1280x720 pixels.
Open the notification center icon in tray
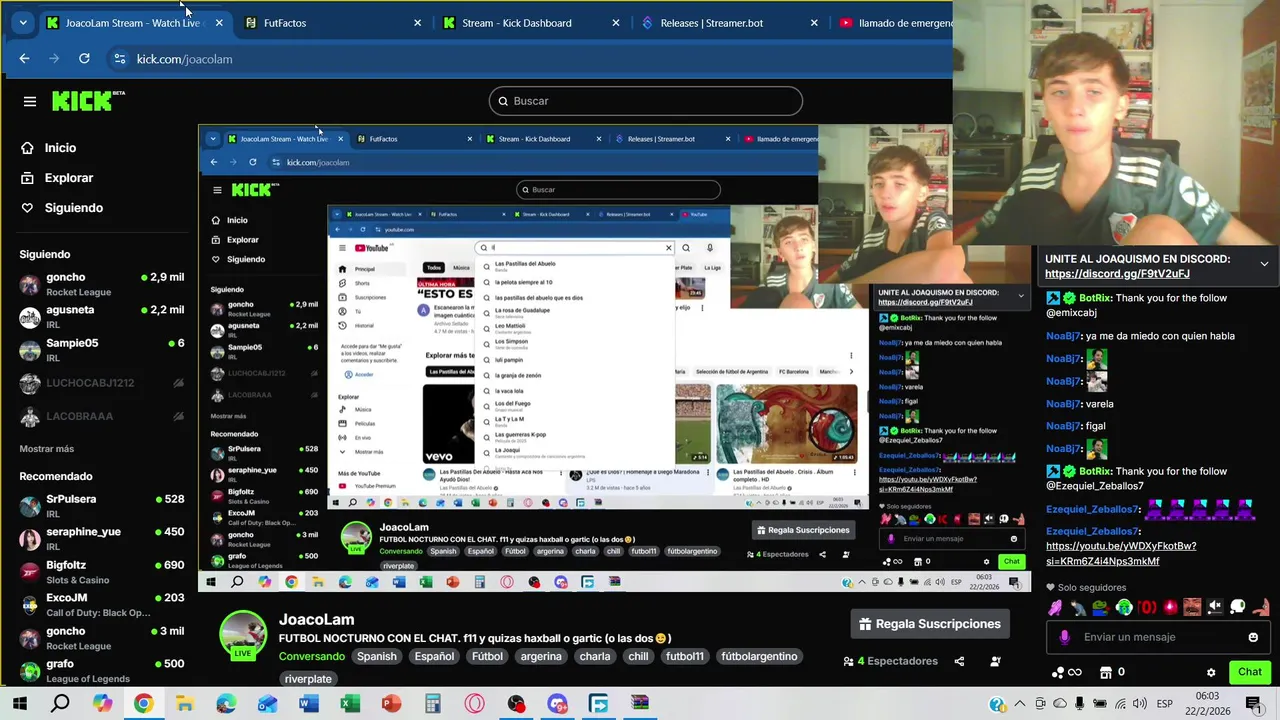tap(1253, 704)
